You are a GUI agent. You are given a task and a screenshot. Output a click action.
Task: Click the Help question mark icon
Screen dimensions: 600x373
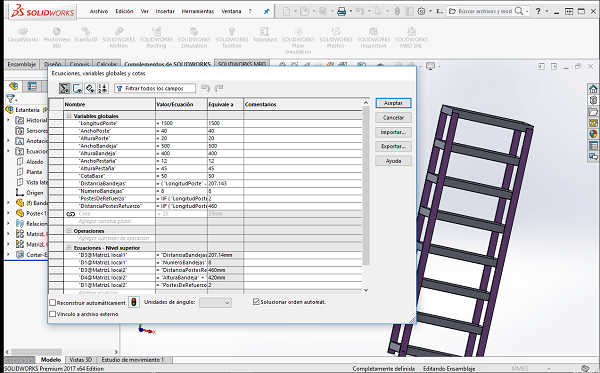[538, 11]
